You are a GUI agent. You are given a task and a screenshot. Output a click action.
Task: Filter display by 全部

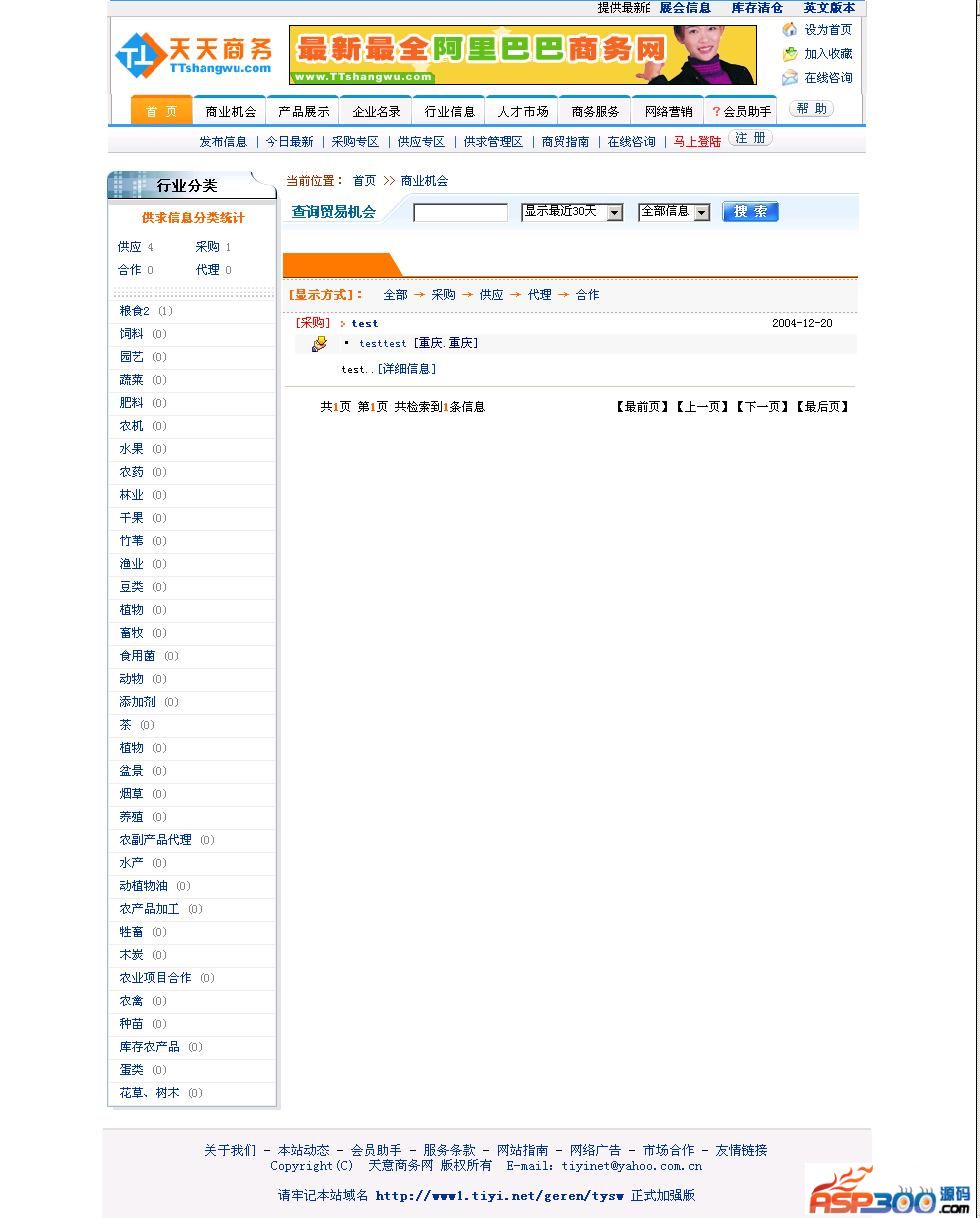point(395,295)
